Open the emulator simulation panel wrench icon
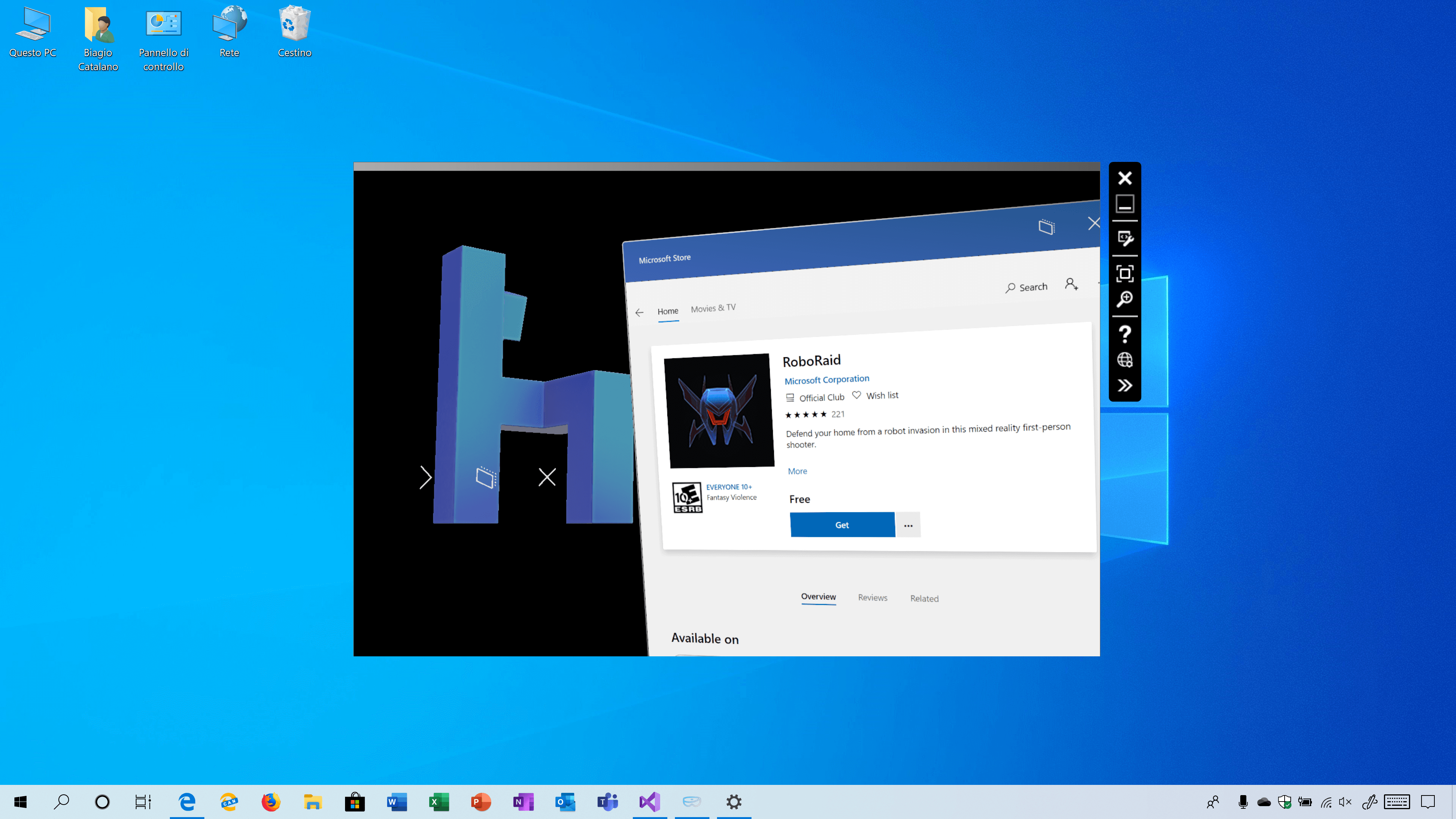 point(1125,238)
